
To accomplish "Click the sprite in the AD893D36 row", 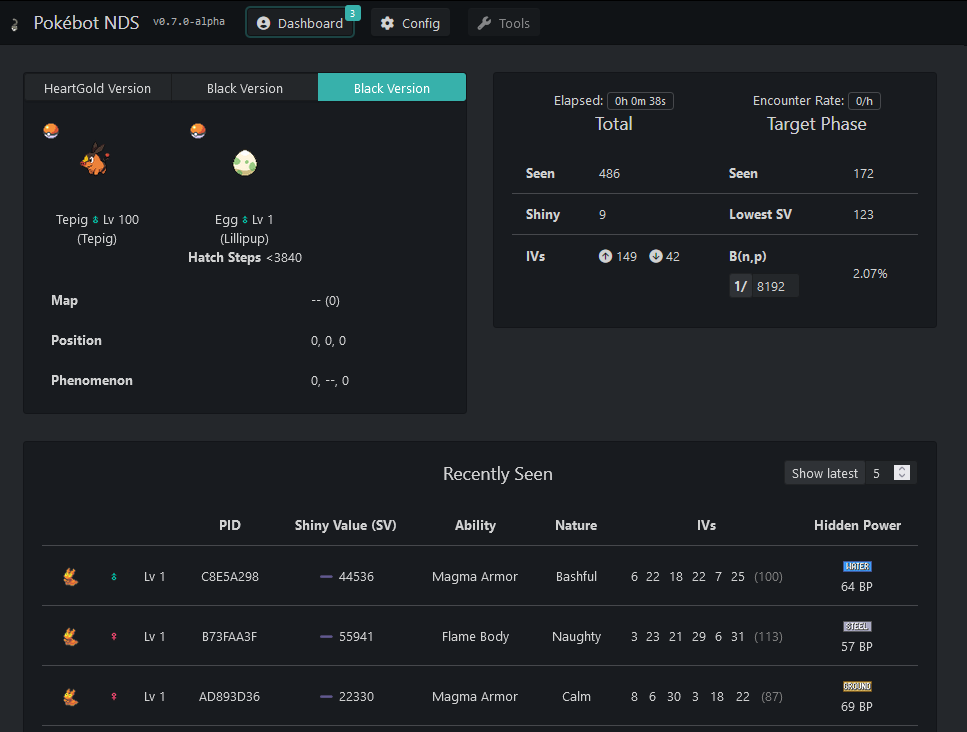I will pos(71,696).
